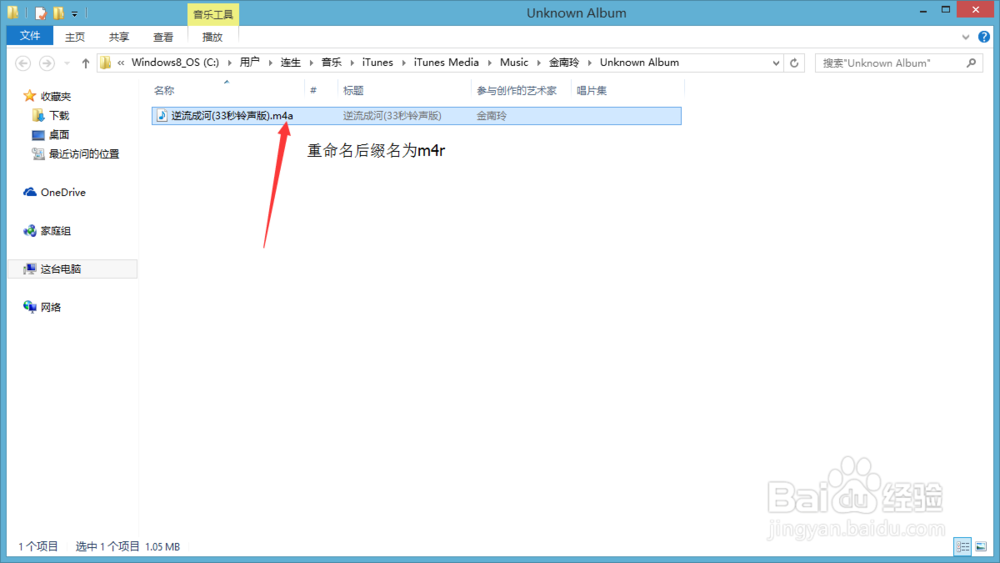This screenshot has height=563, width=1000.
Task: Click the 收藏夹 star icon
Action: (29, 96)
